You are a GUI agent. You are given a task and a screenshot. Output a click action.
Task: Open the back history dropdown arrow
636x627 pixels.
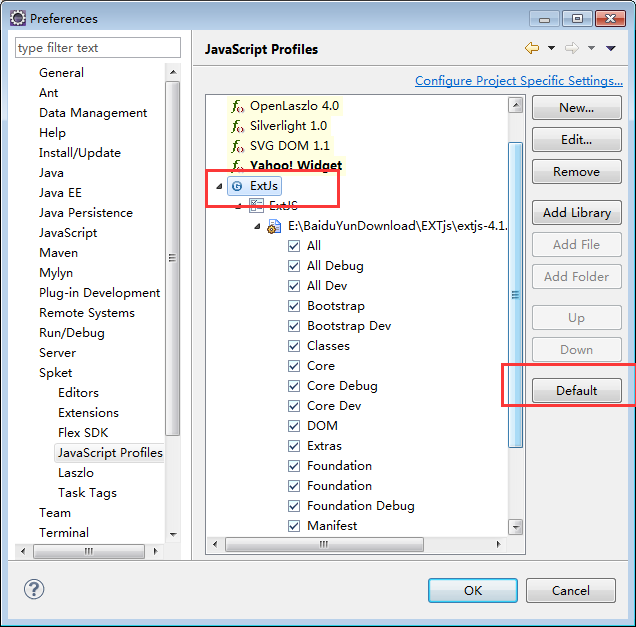click(x=551, y=48)
